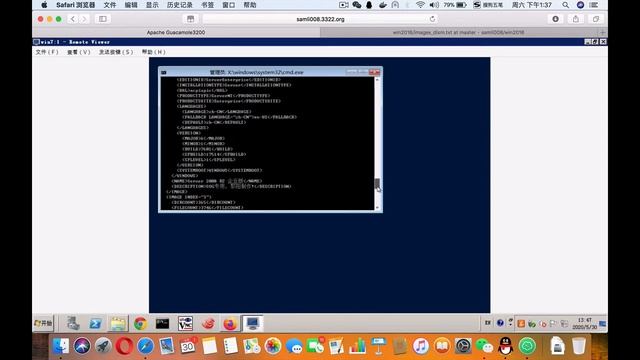Image resolution: width=640 pixels, height=360 pixels.
Task: Click the cmd.exe window title bar
Action: pyautogui.click(x=256, y=72)
